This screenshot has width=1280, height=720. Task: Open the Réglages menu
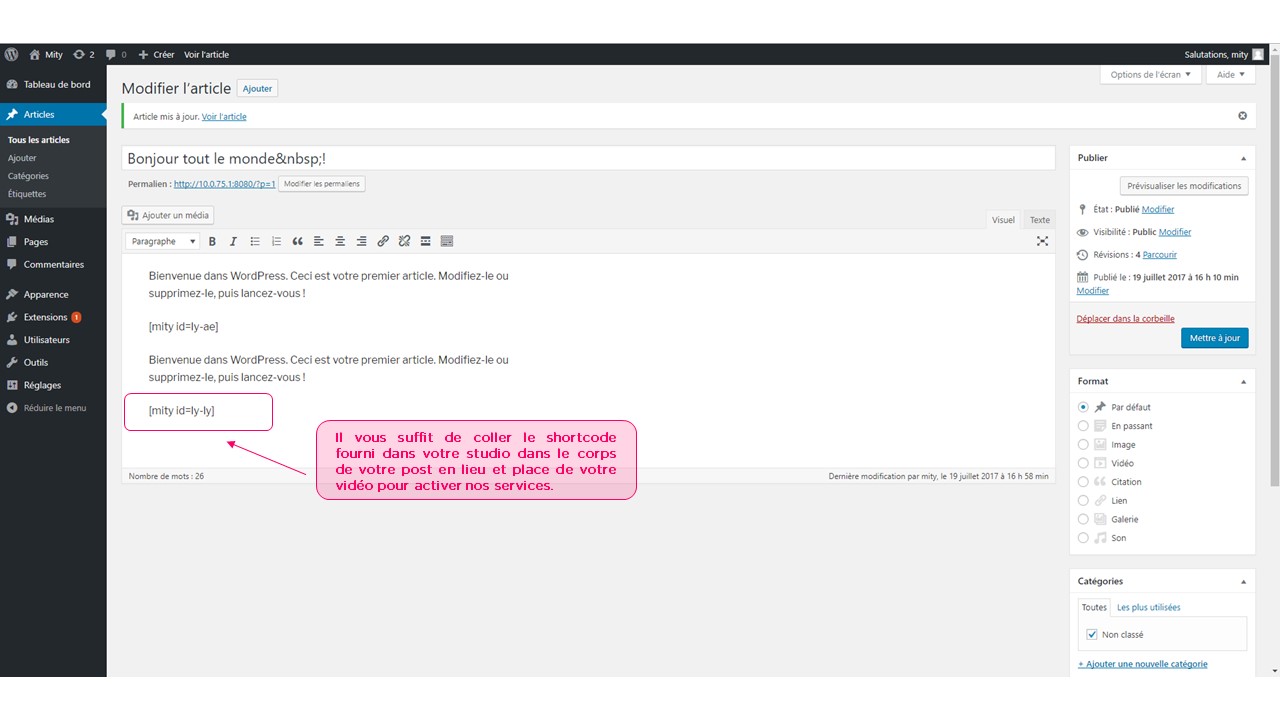point(53,385)
